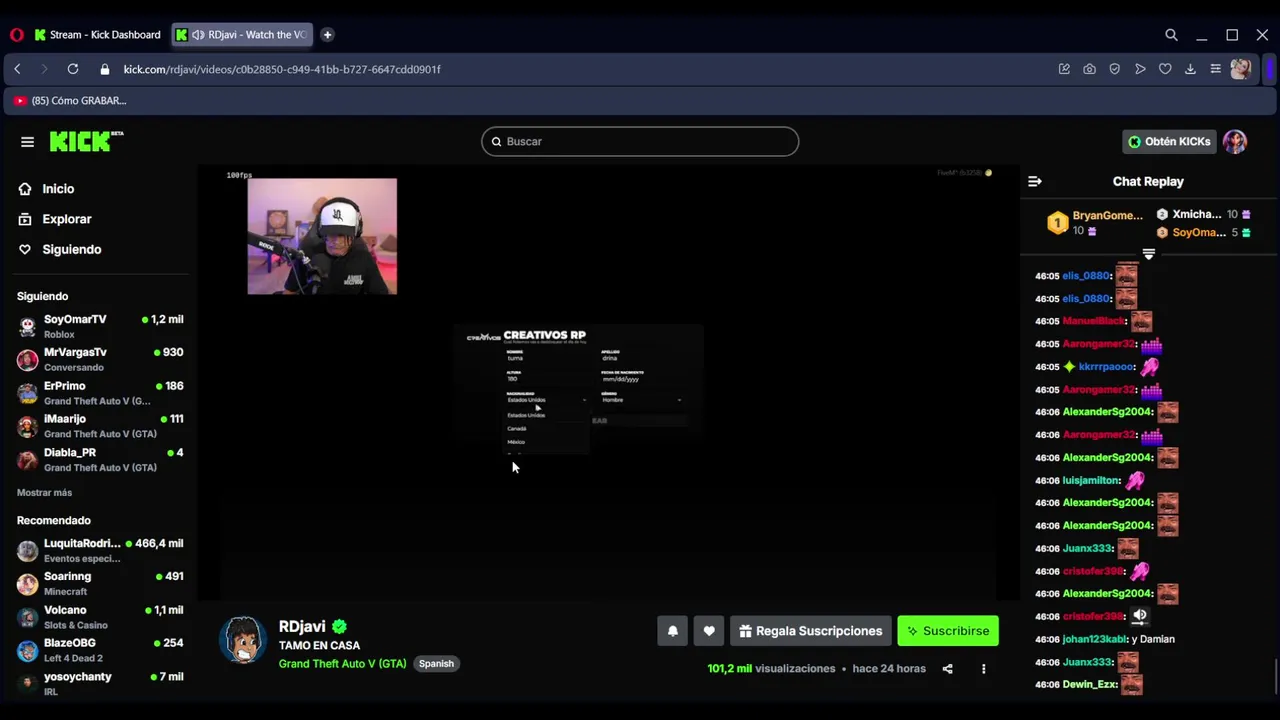Image resolution: width=1280 pixels, height=720 pixels.
Task: Open MrVargasTv channel in sidebar
Action: (100, 359)
